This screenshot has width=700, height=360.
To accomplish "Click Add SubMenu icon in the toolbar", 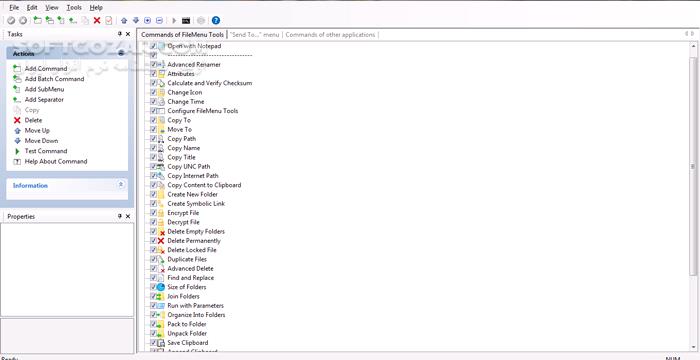I will pyautogui.click(x=61, y=21).
